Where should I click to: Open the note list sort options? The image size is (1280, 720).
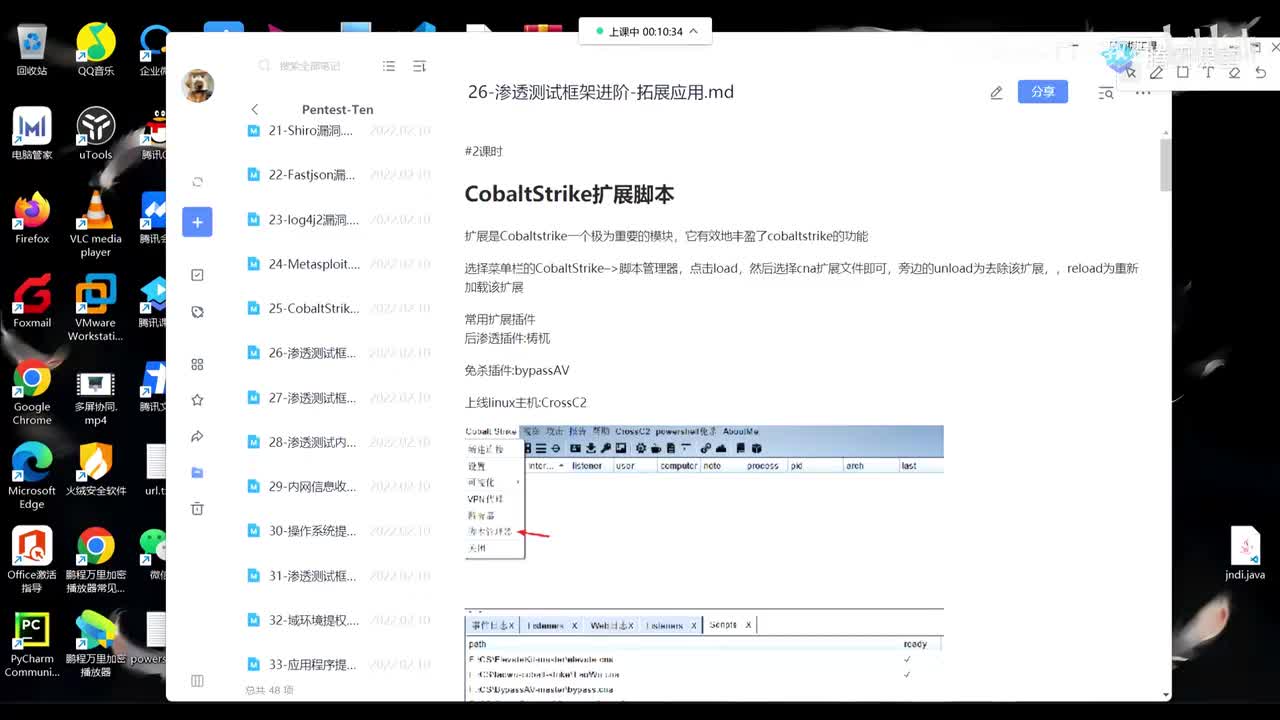[419, 66]
